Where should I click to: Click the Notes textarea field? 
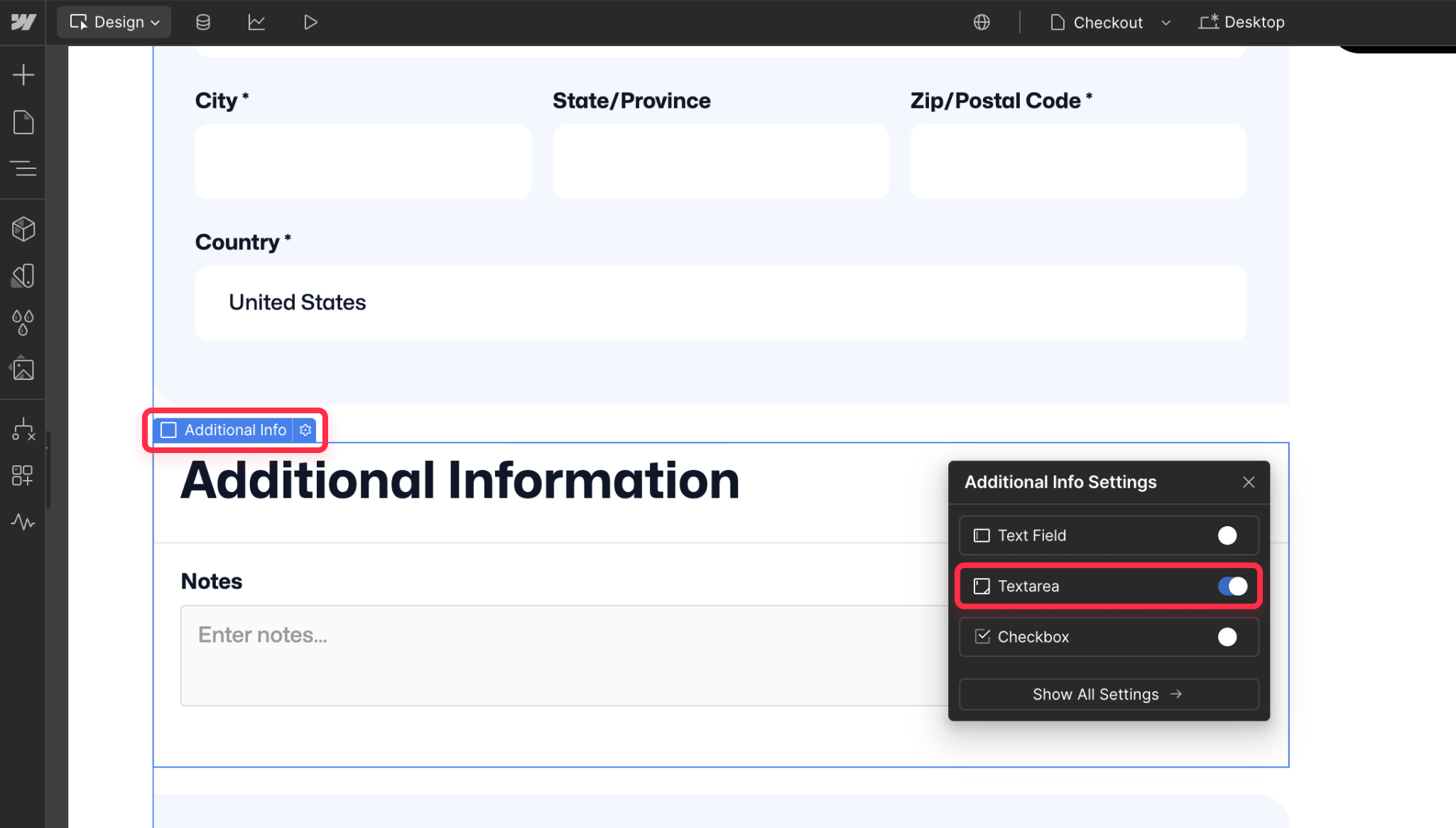pos(565,655)
